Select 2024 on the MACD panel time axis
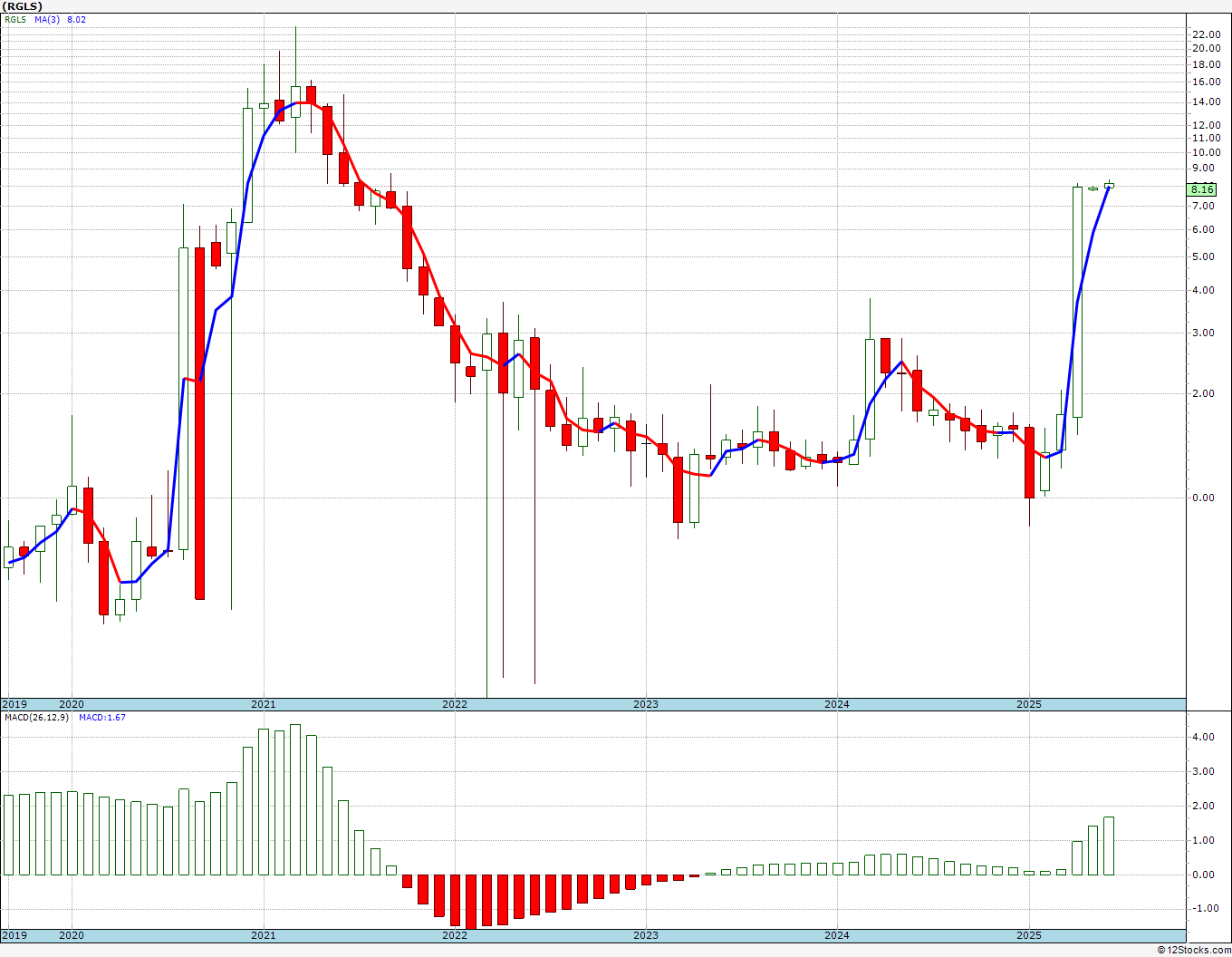The height and width of the screenshot is (957, 1232). pyautogui.click(x=837, y=935)
